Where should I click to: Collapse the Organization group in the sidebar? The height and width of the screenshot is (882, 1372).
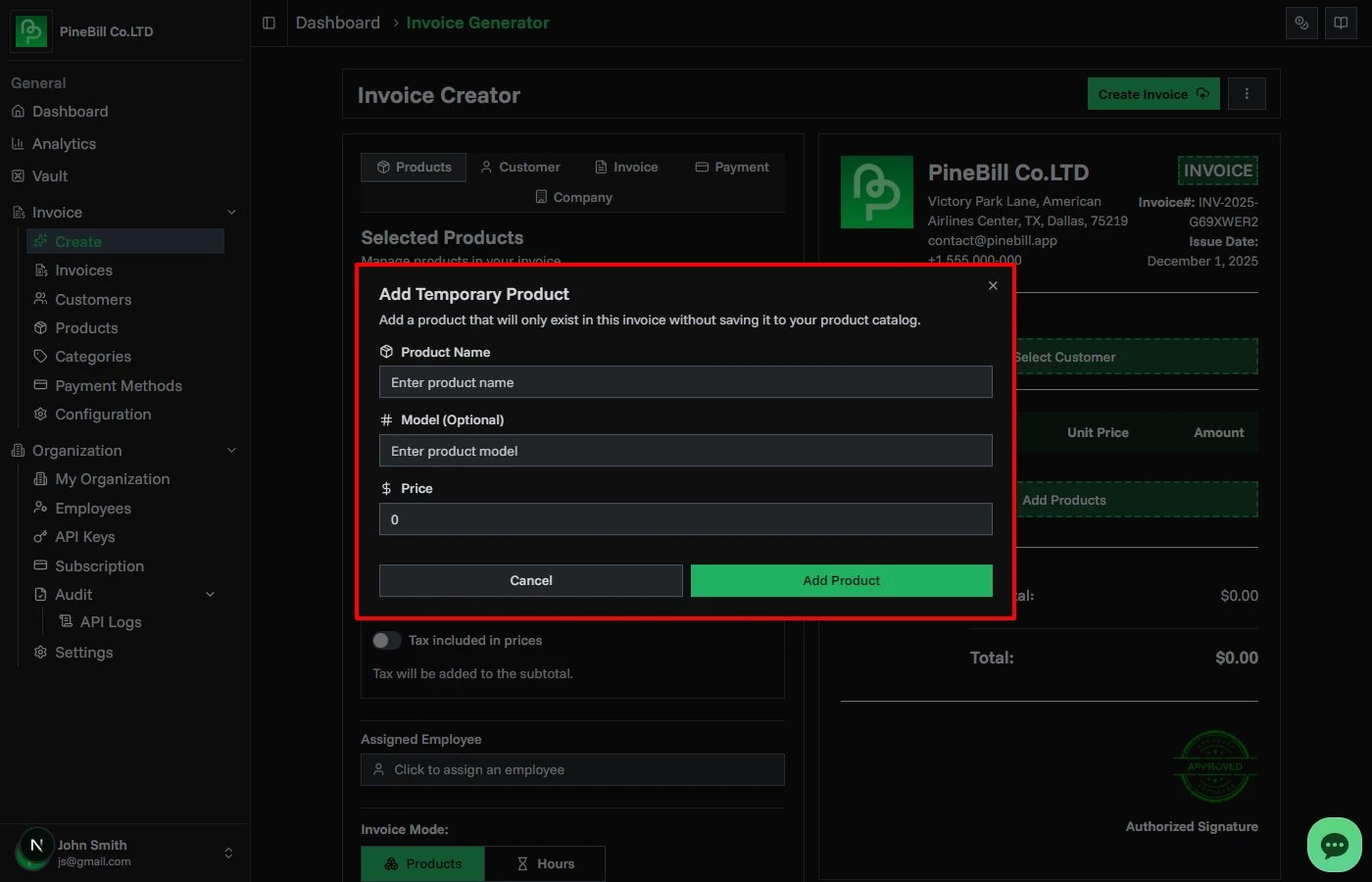(x=231, y=450)
